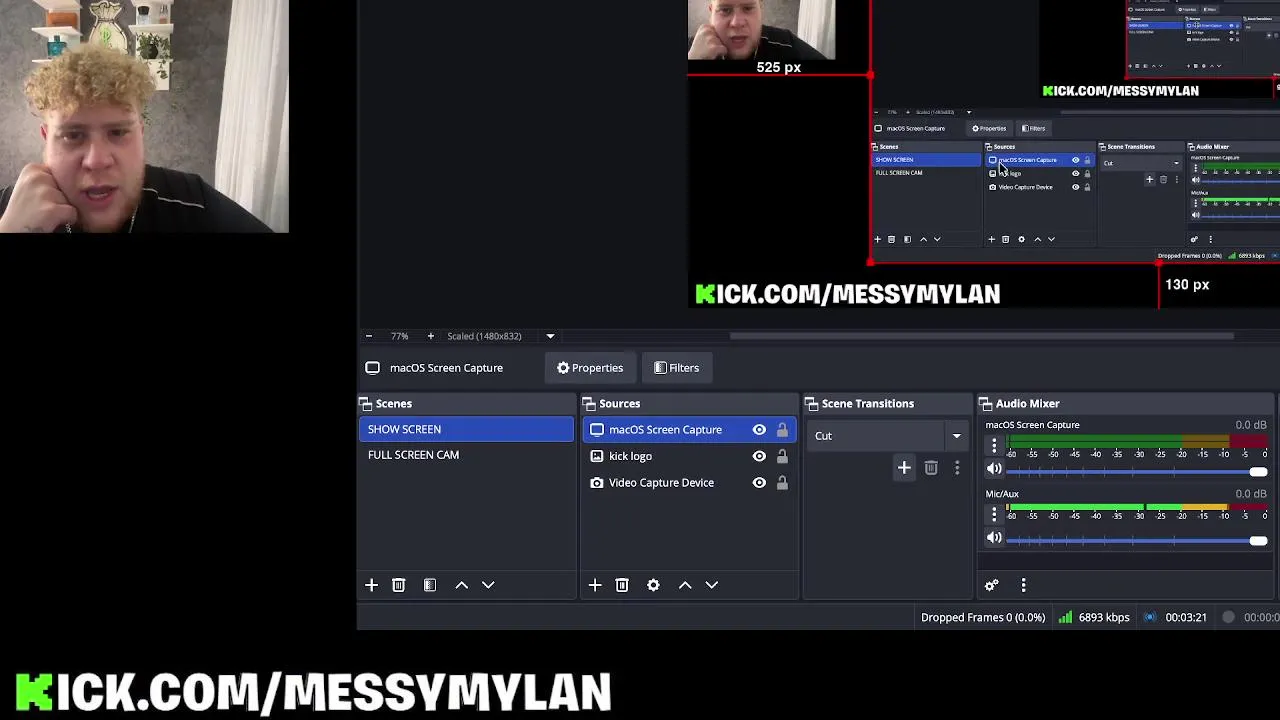The image size is (1280, 720).
Task: Add a scene transition with plus icon
Action: (x=904, y=468)
